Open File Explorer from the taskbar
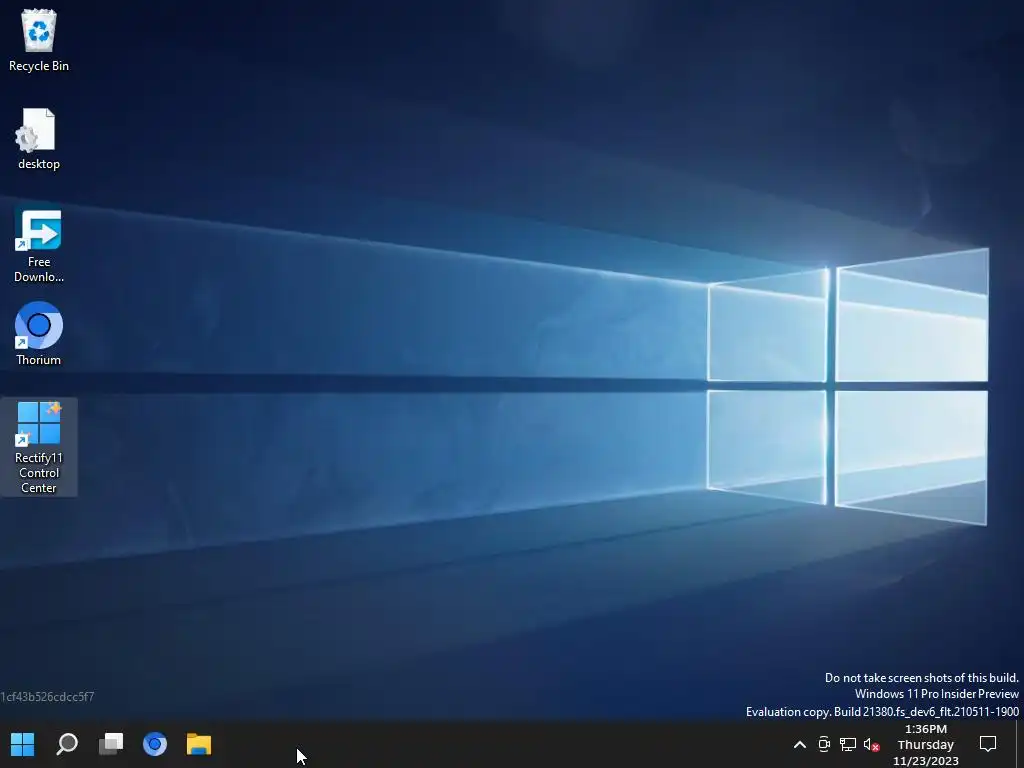 (199, 744)
